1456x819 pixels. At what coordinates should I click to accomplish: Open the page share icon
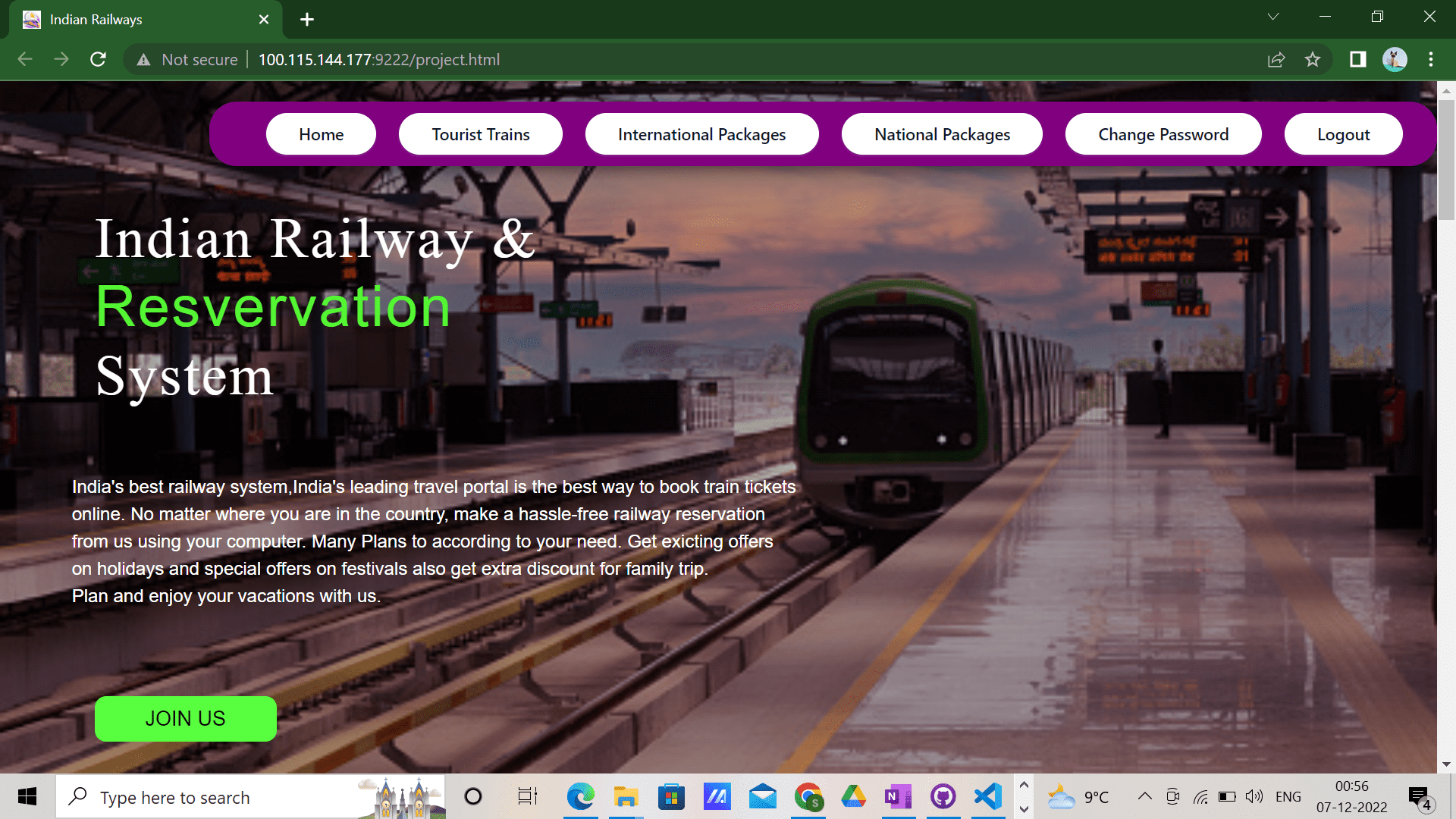tap(1276, 59)
